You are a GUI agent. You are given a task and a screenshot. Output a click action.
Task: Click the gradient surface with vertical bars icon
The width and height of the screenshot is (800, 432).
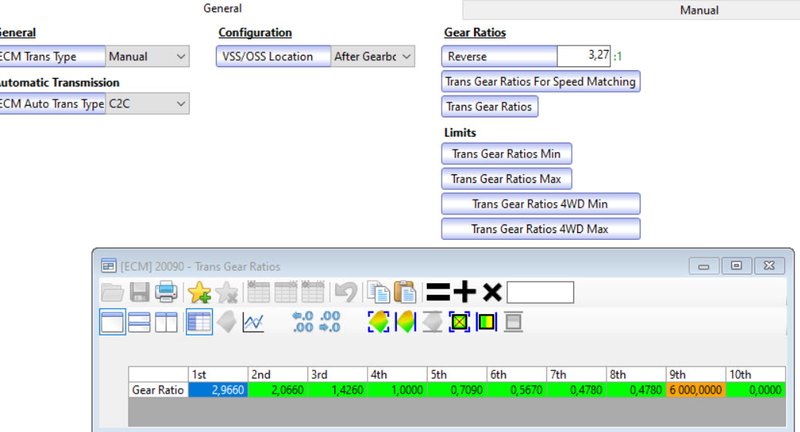(x=405, y=322)
